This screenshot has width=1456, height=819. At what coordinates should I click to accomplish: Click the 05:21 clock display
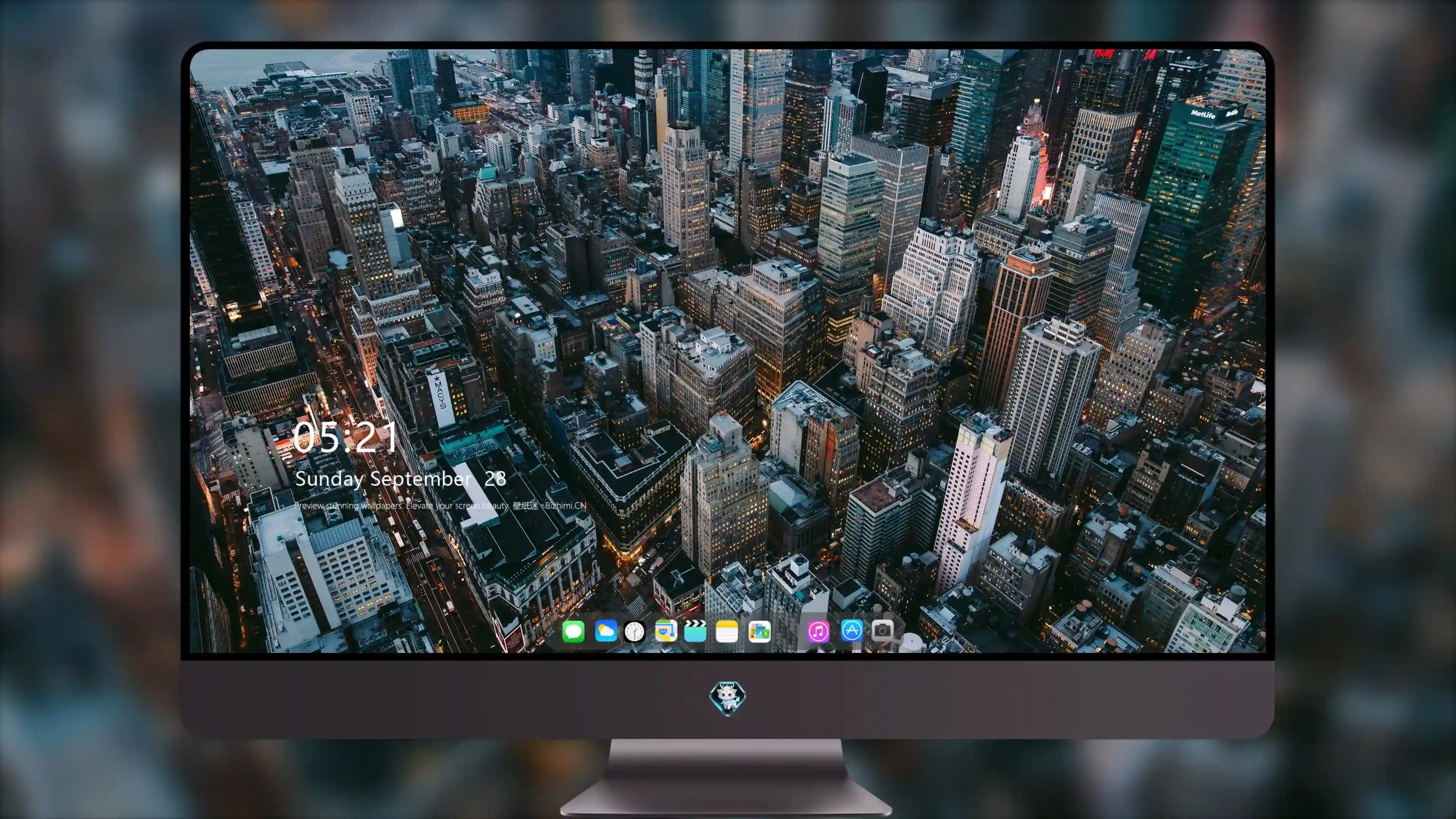click(x=345, y=437)
